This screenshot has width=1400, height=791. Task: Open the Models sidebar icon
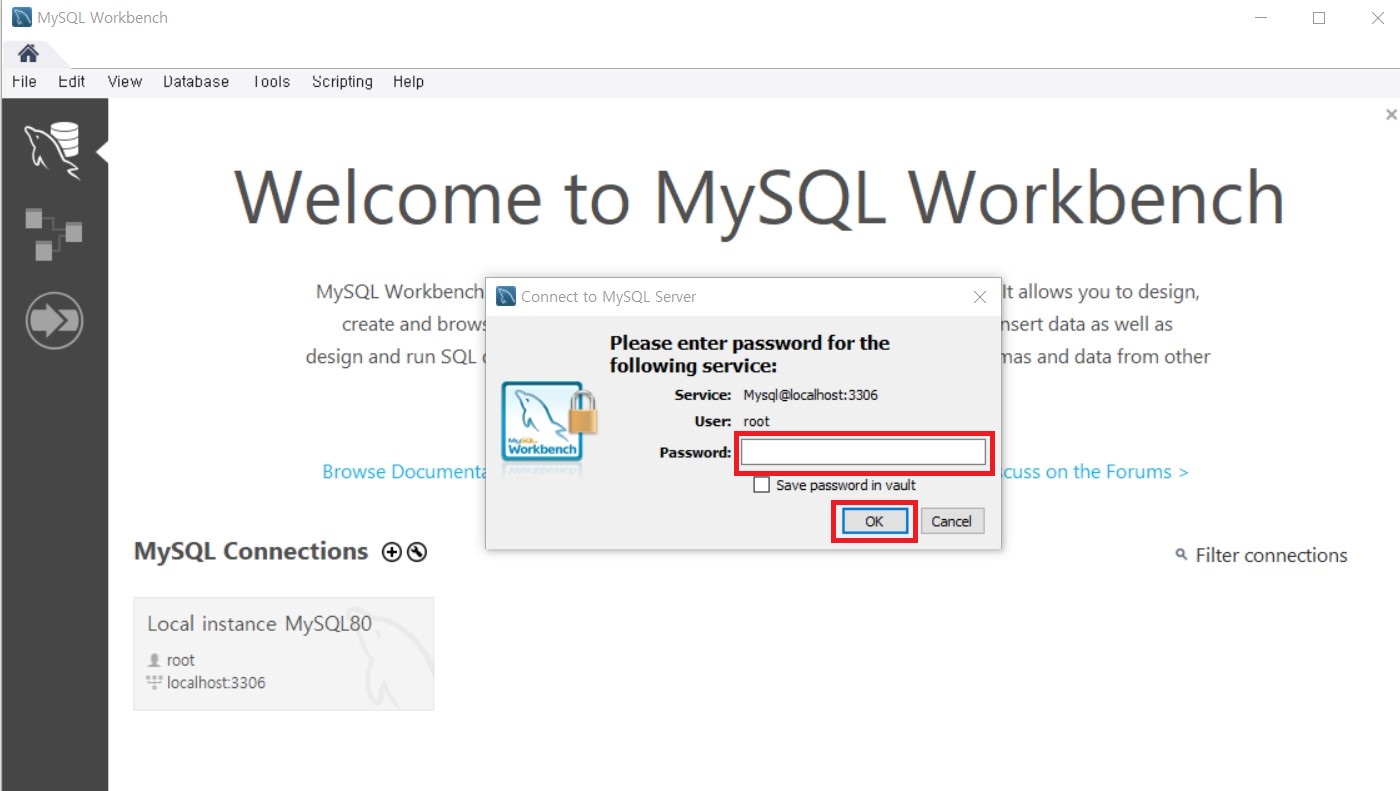pyautogui.click(x=53, y=234)
